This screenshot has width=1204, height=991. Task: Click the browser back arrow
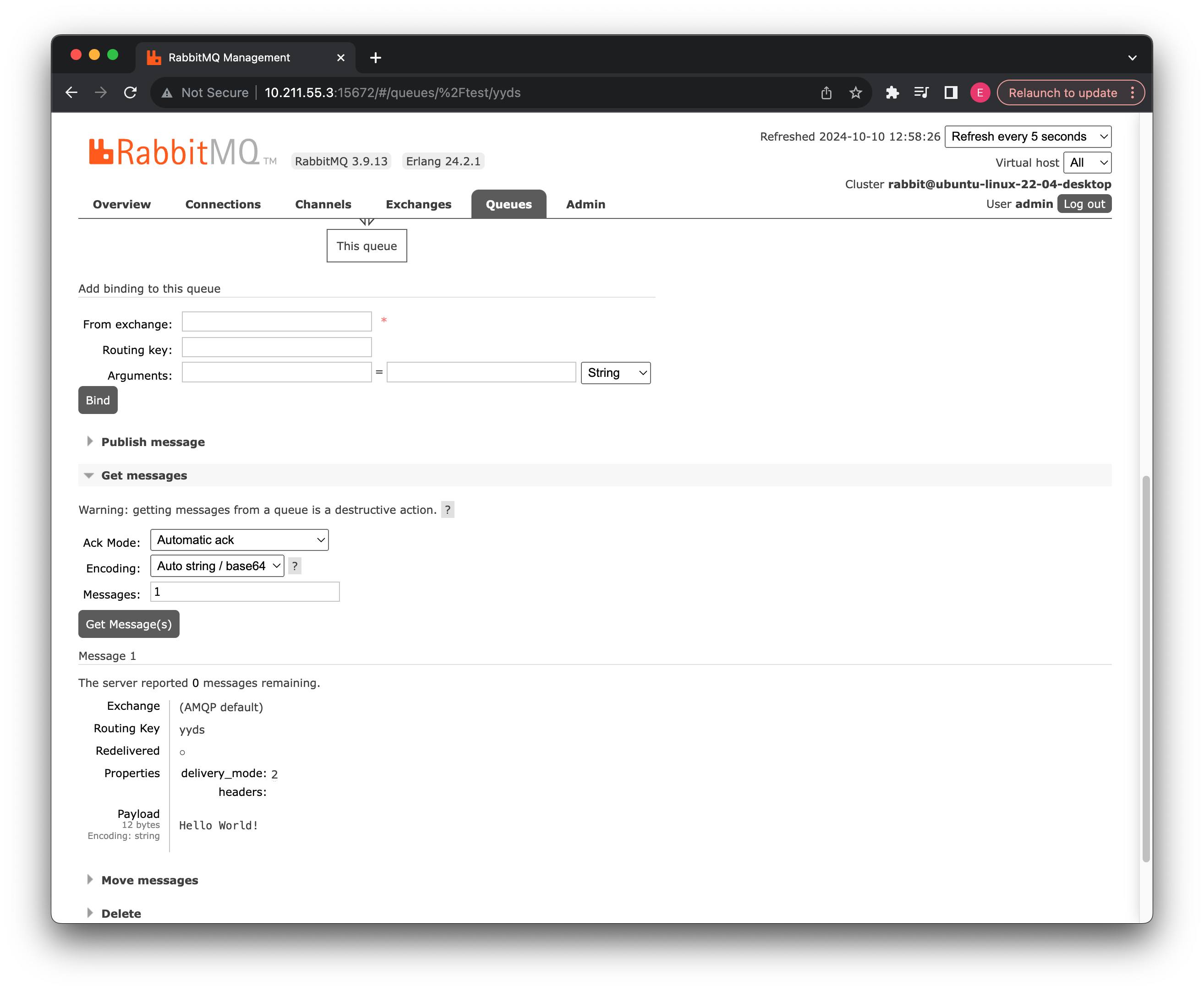(71, 93)
